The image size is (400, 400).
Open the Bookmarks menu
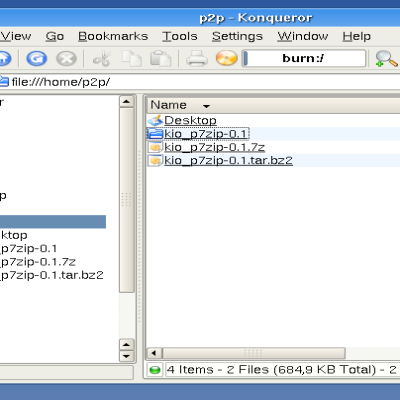[x=113, y=36]
